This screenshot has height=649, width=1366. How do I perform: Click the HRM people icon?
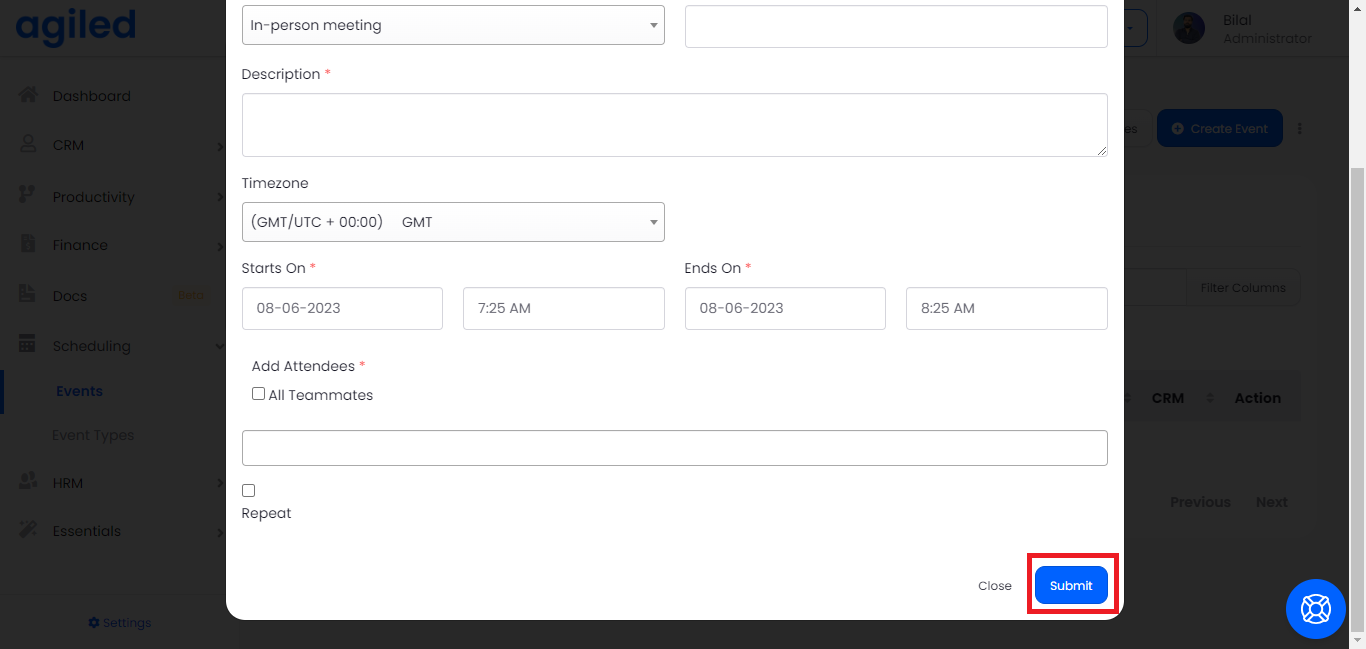coord(28,481)
